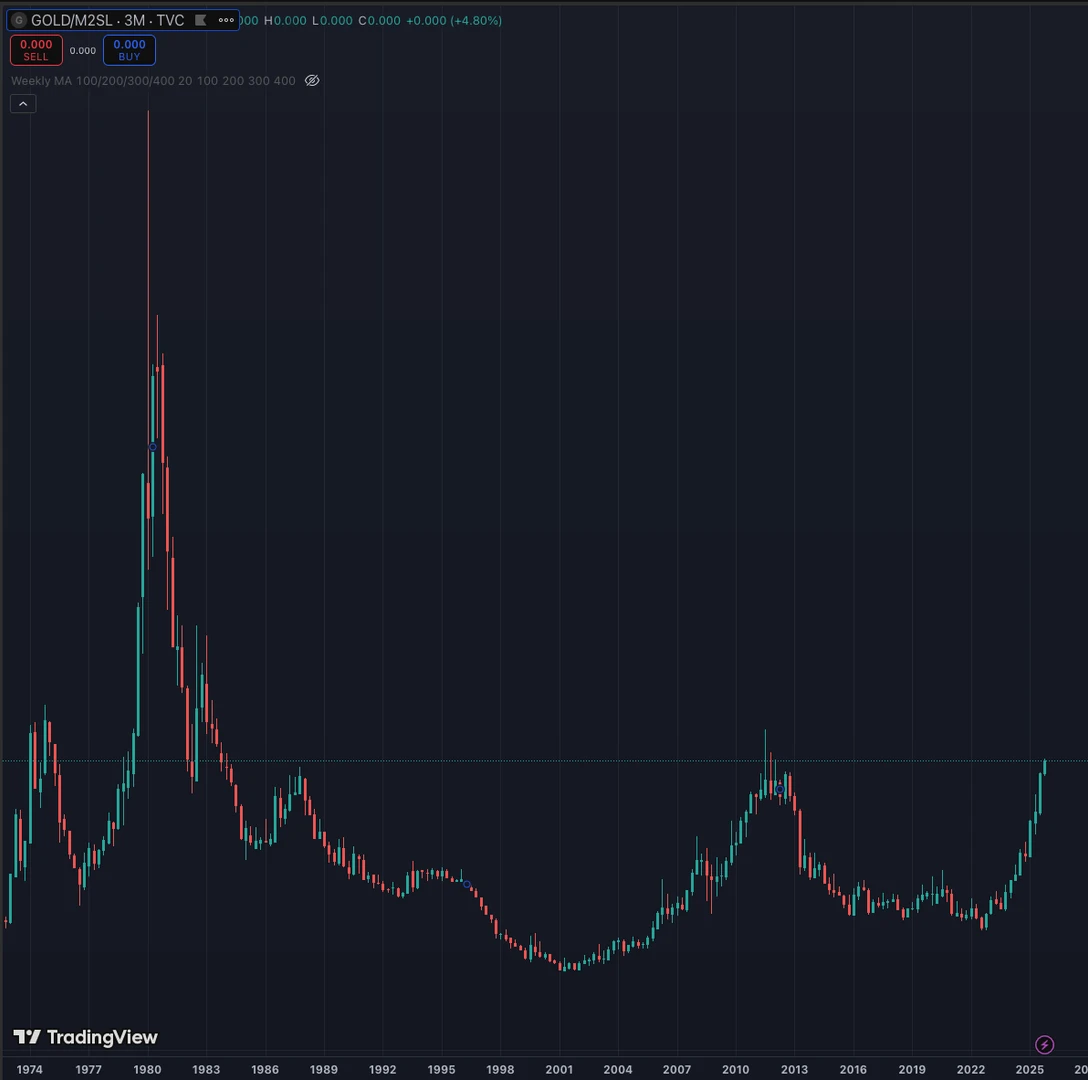Screen dimensions: 1088x1080
Task: Click the purple lightning bolt icon
Action: tap(1044, 1045)
